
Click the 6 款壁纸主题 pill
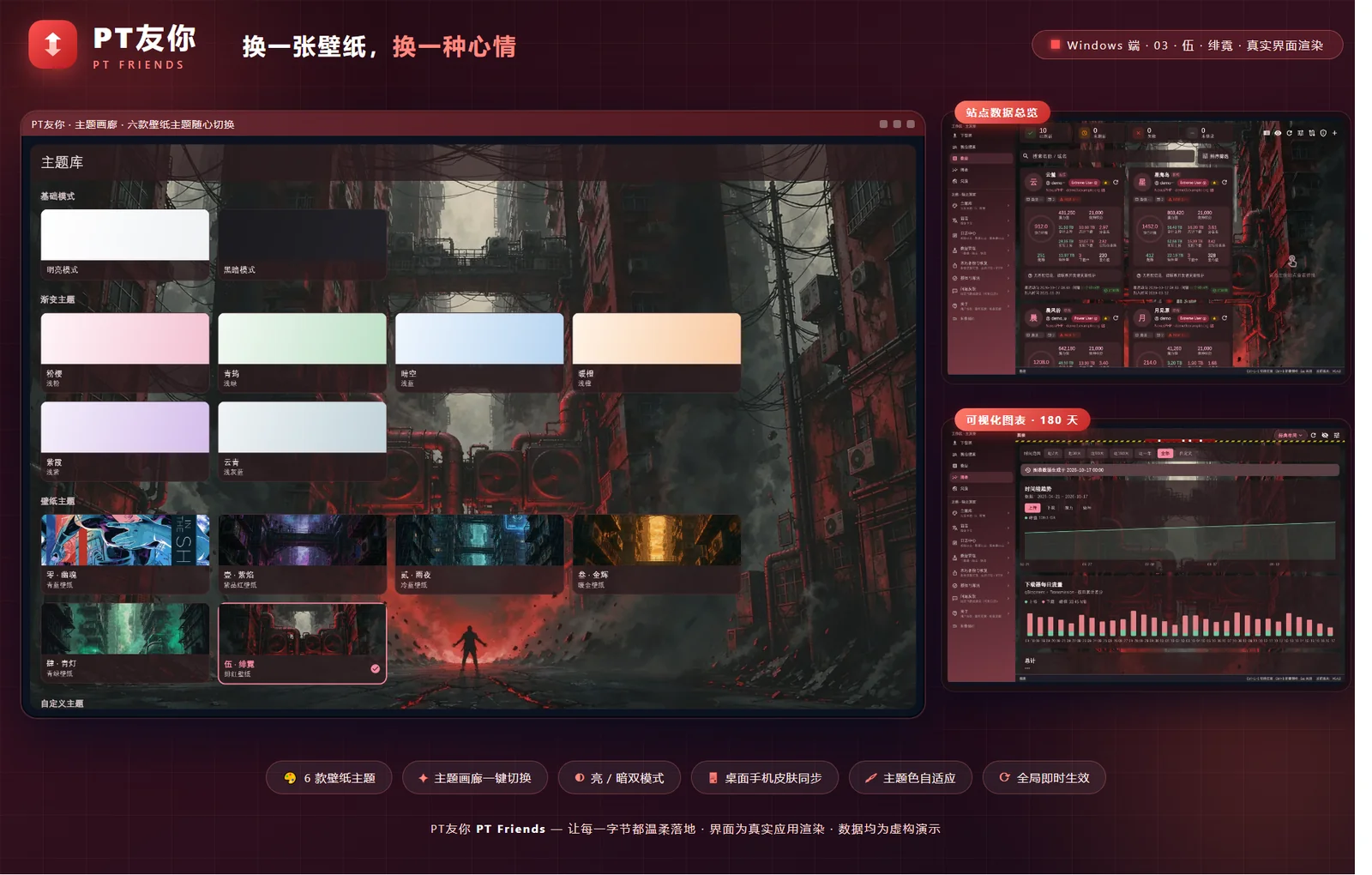[329, 778]
